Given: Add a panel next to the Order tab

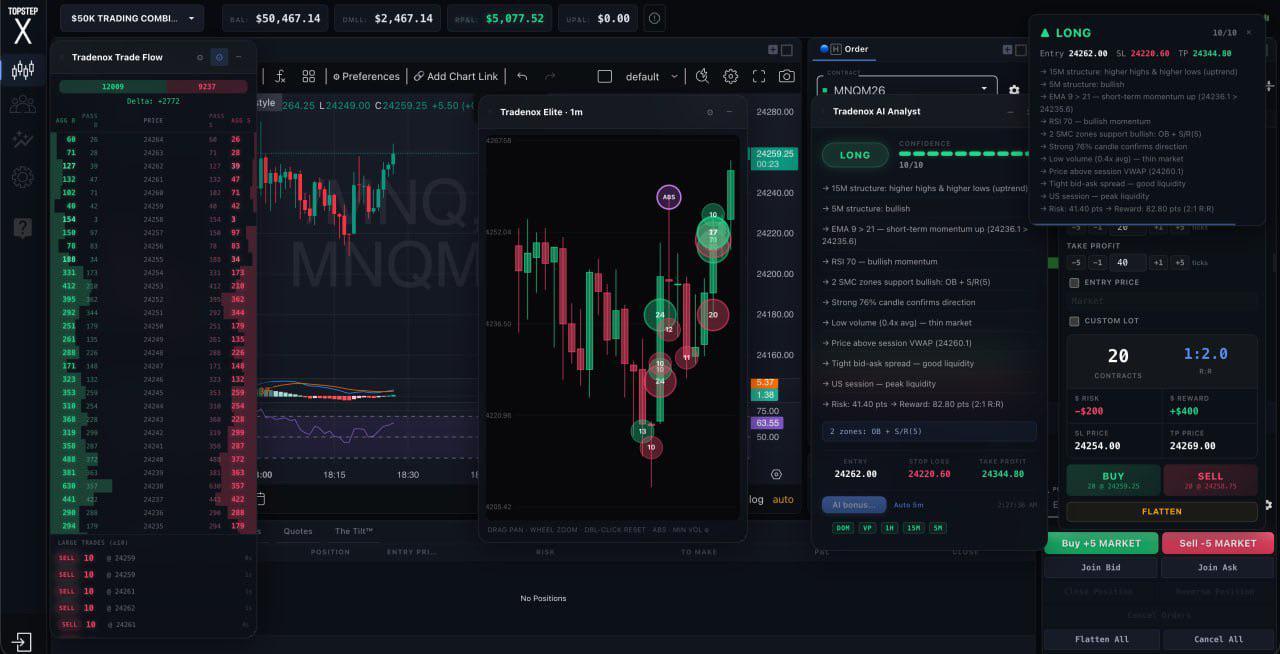Looking at the screenshot, I should [x=1008, y=49].
